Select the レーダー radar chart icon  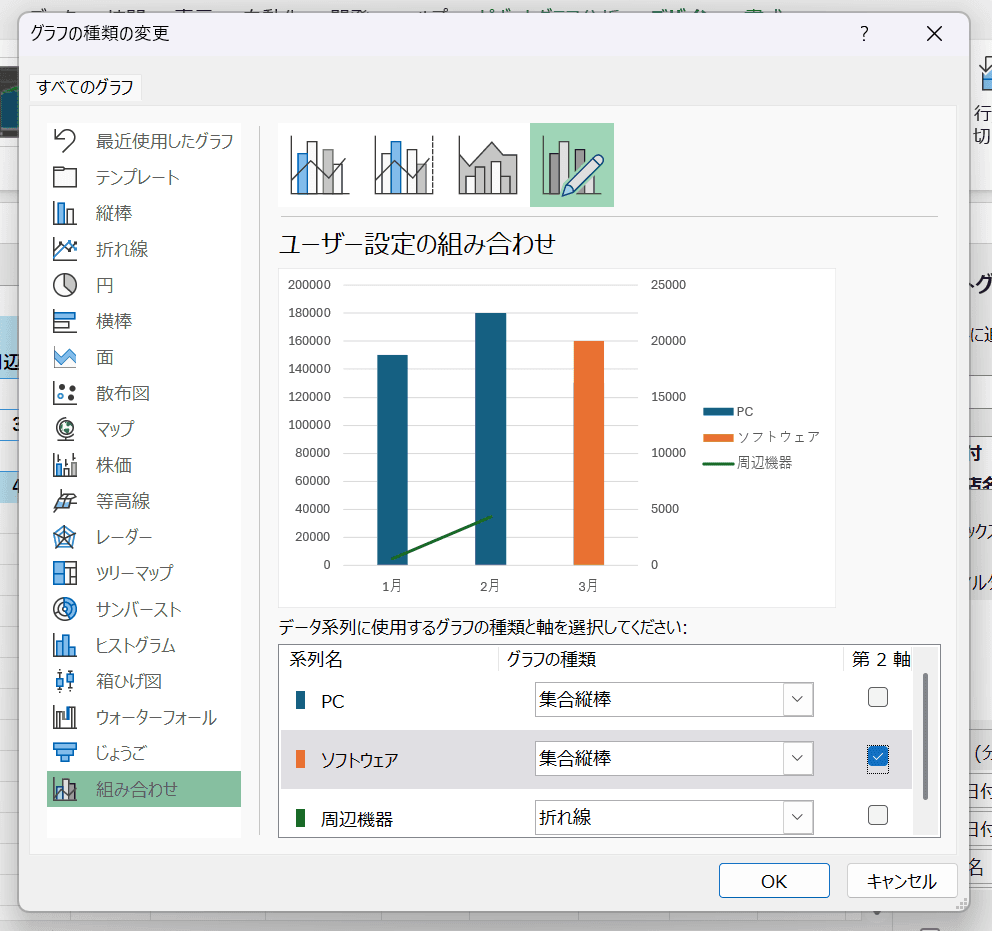pyautogui.click(x=65, y=537)
